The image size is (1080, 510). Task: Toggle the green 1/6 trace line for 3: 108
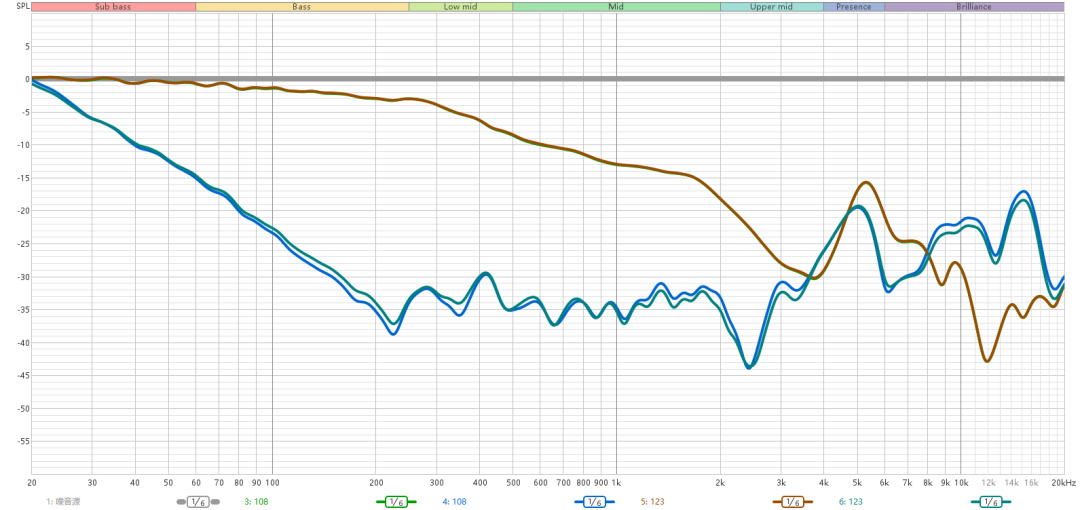397,502
